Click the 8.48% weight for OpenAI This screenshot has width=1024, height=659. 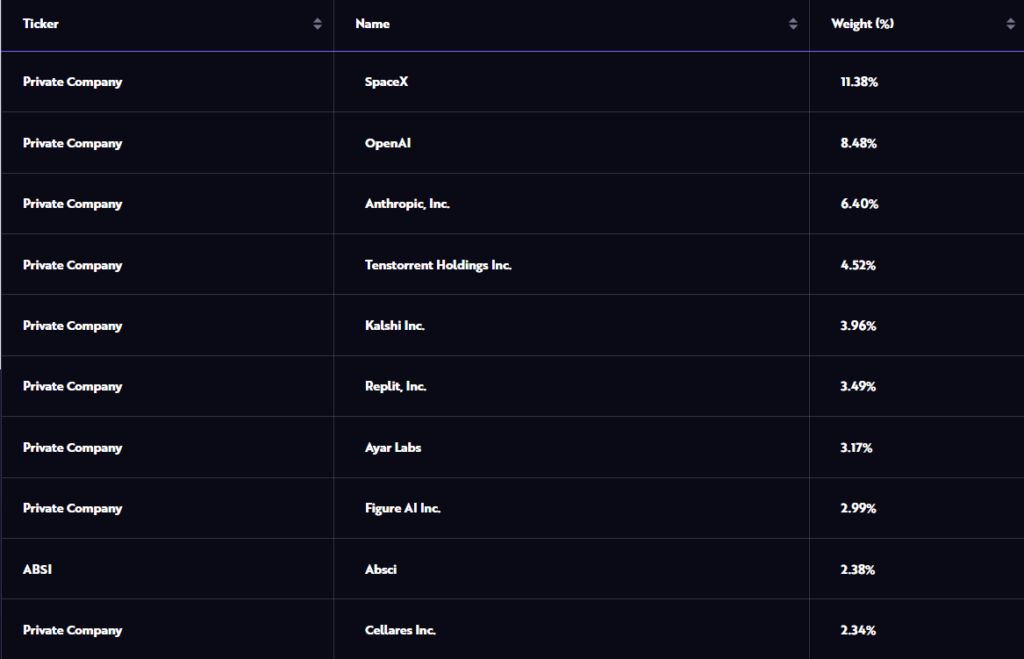pos(858,143)
